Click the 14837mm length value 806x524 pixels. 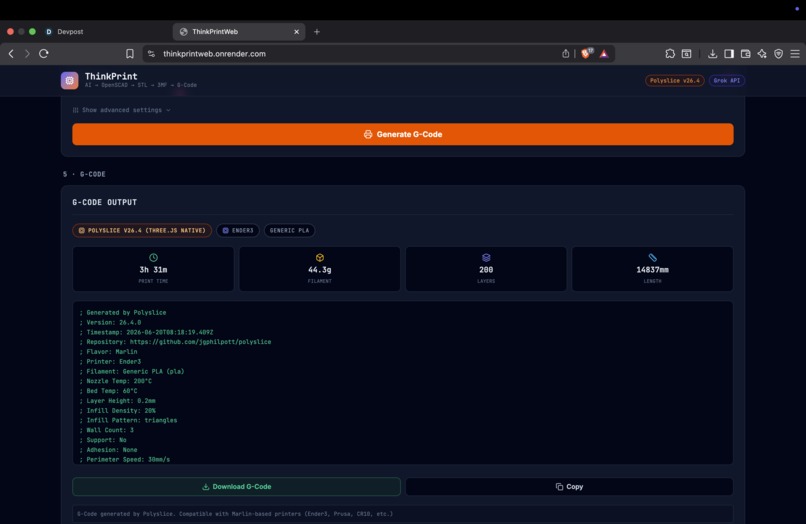[x=652, y=269]
